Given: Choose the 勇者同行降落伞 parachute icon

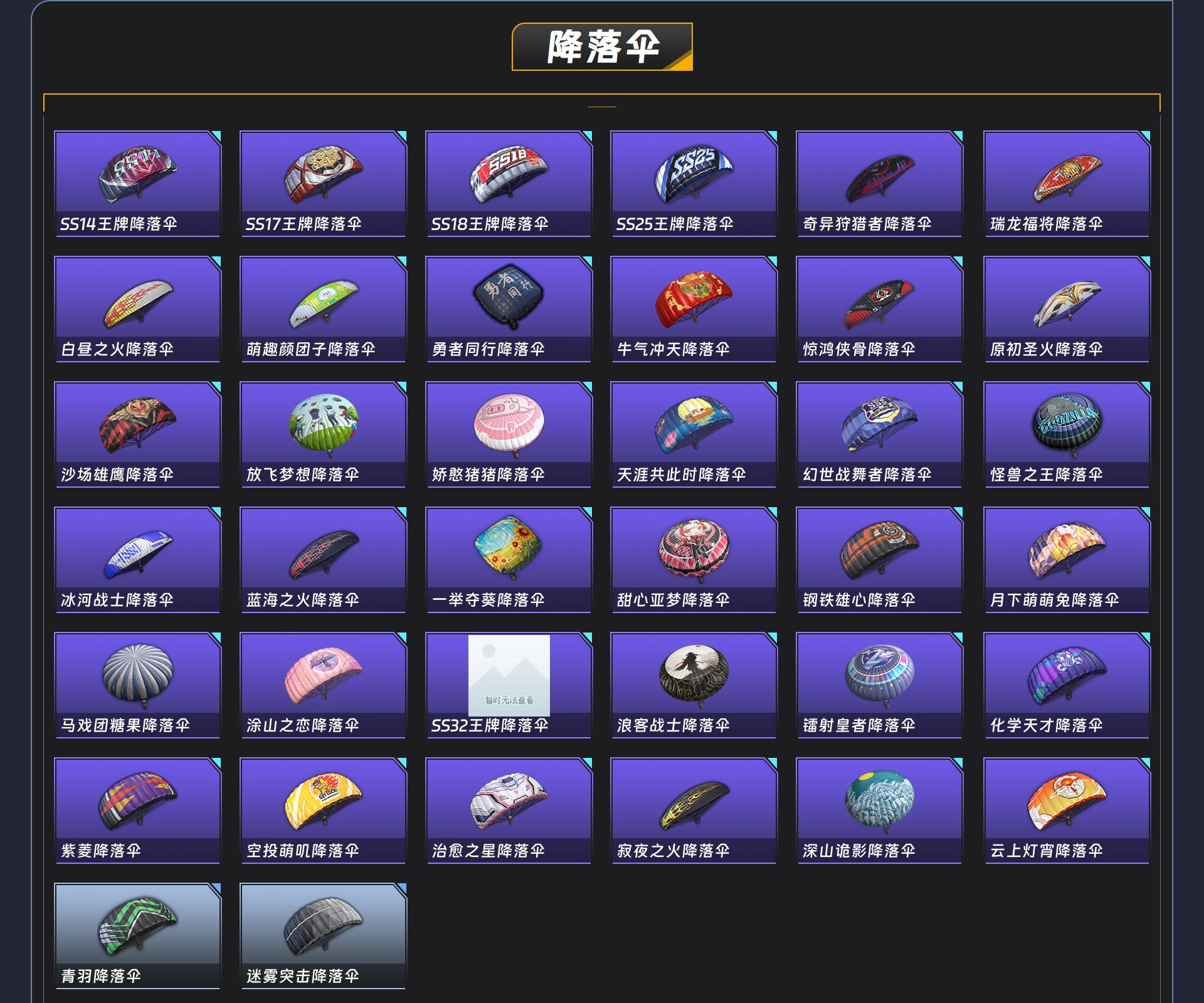Looking at the screenshot, I should 509,296.
